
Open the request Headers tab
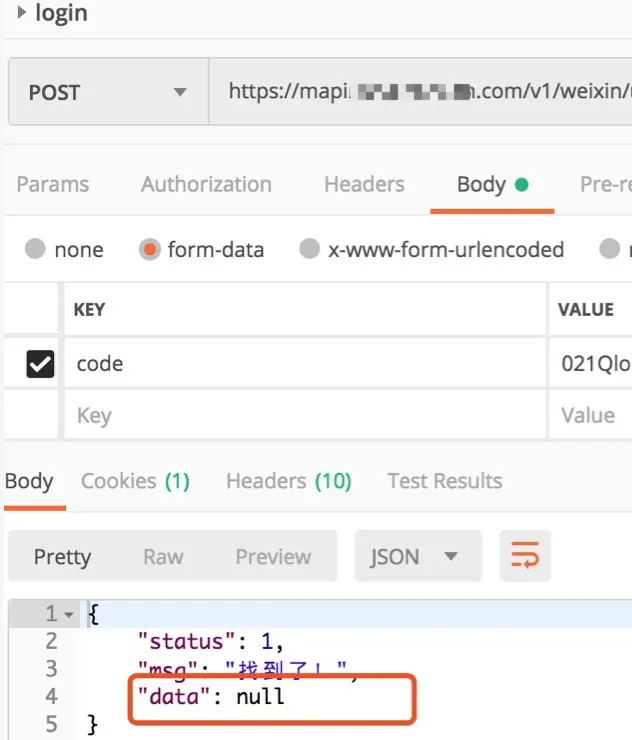[x=364, y=184]
